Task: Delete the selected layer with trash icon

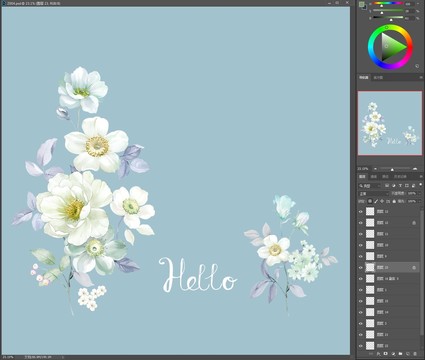Action: click(415, 354)
